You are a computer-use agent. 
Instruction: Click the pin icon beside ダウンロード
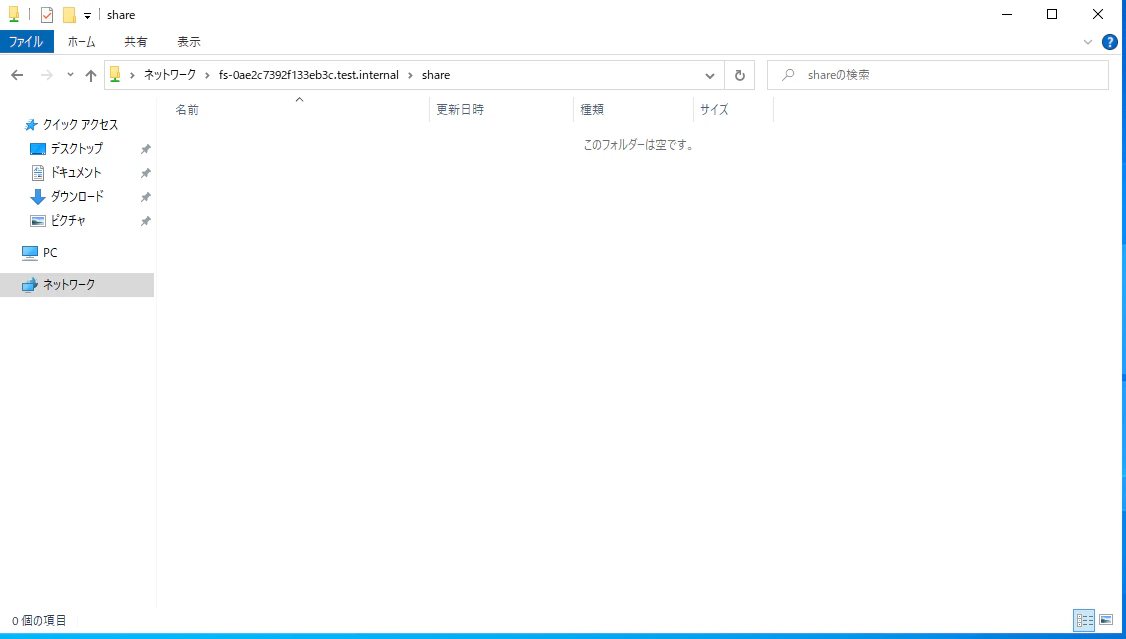[145, 197]
